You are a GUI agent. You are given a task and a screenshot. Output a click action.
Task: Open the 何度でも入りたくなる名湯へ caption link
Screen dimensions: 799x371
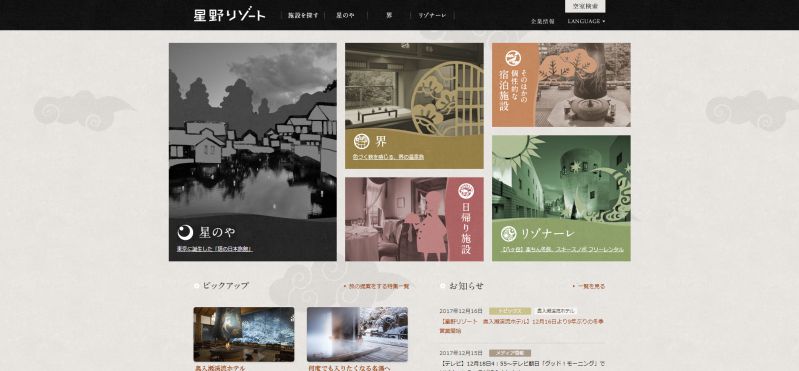click(x=349, y=367)
